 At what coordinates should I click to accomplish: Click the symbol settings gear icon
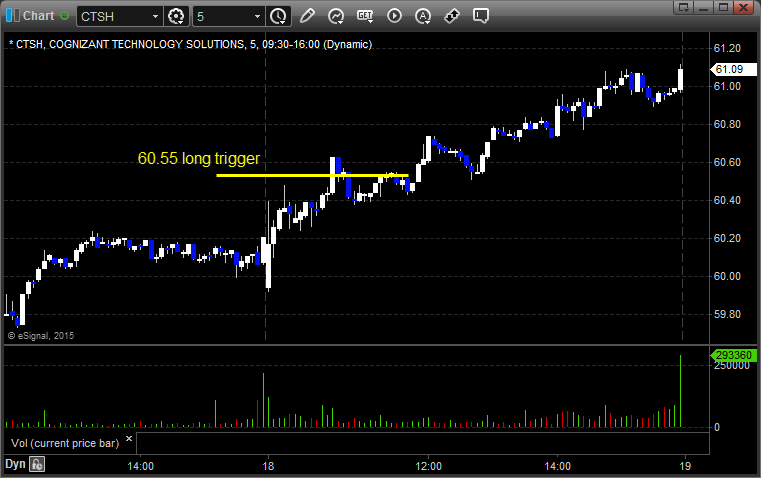[x=177, y=16]
